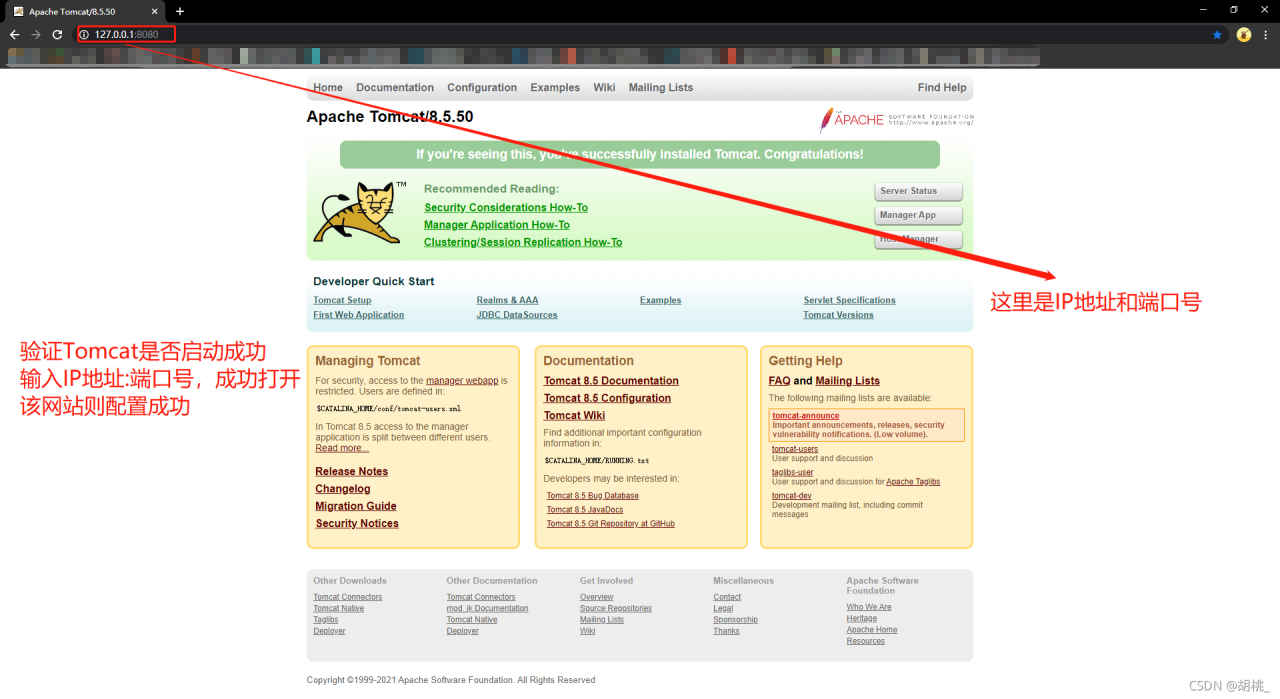
Task: Open the Migration Guide link
Action: point(356,506)
